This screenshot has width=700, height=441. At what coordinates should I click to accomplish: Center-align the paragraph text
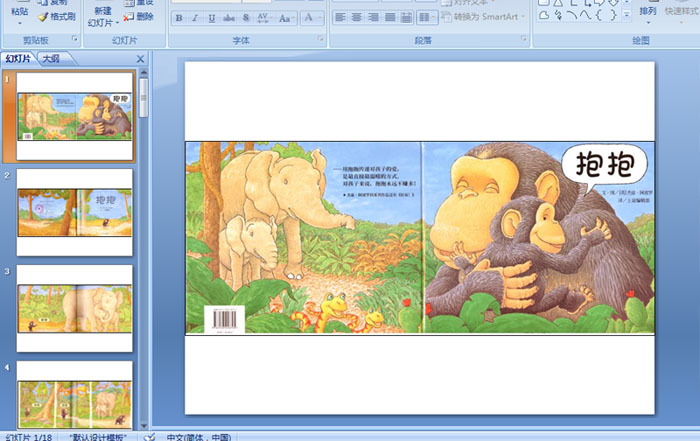click(357, 17)
